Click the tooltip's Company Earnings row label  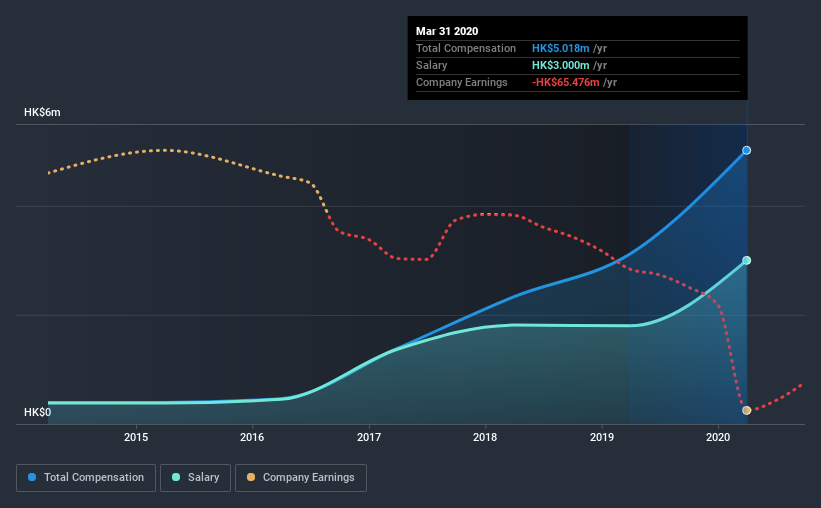click(x=462, y=82)
